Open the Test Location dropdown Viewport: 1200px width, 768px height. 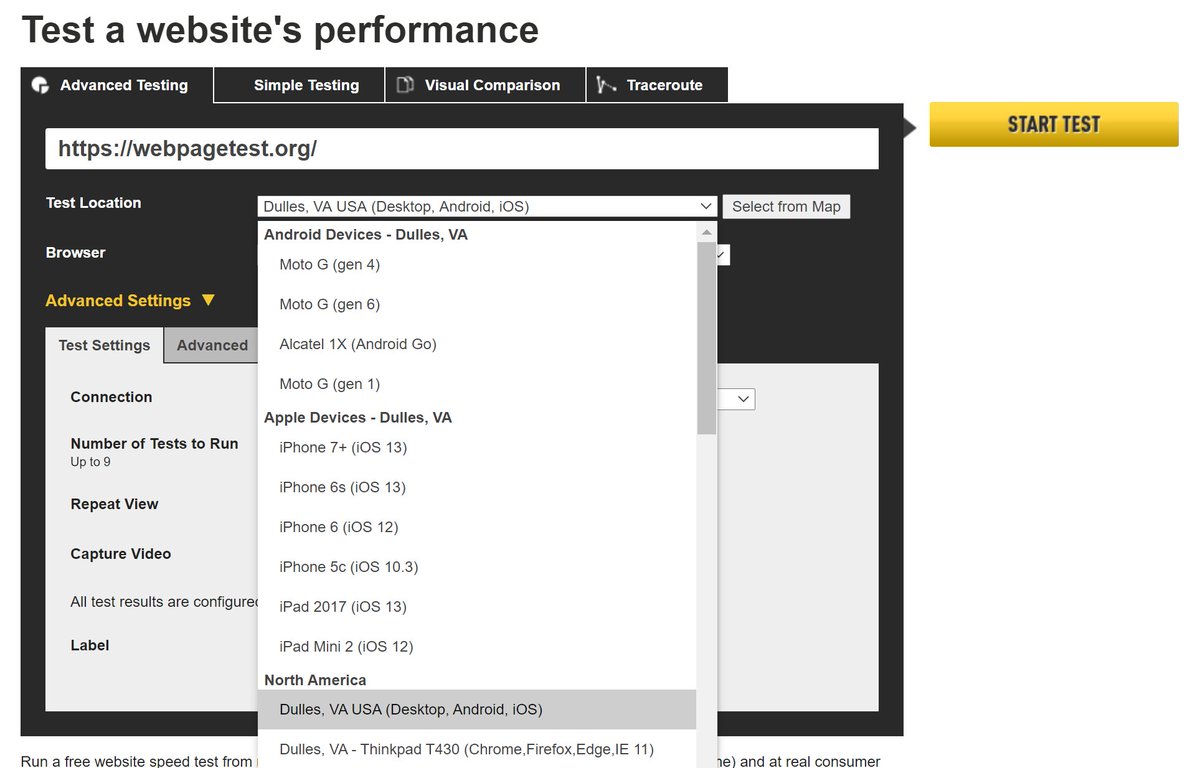coord(487,207)
